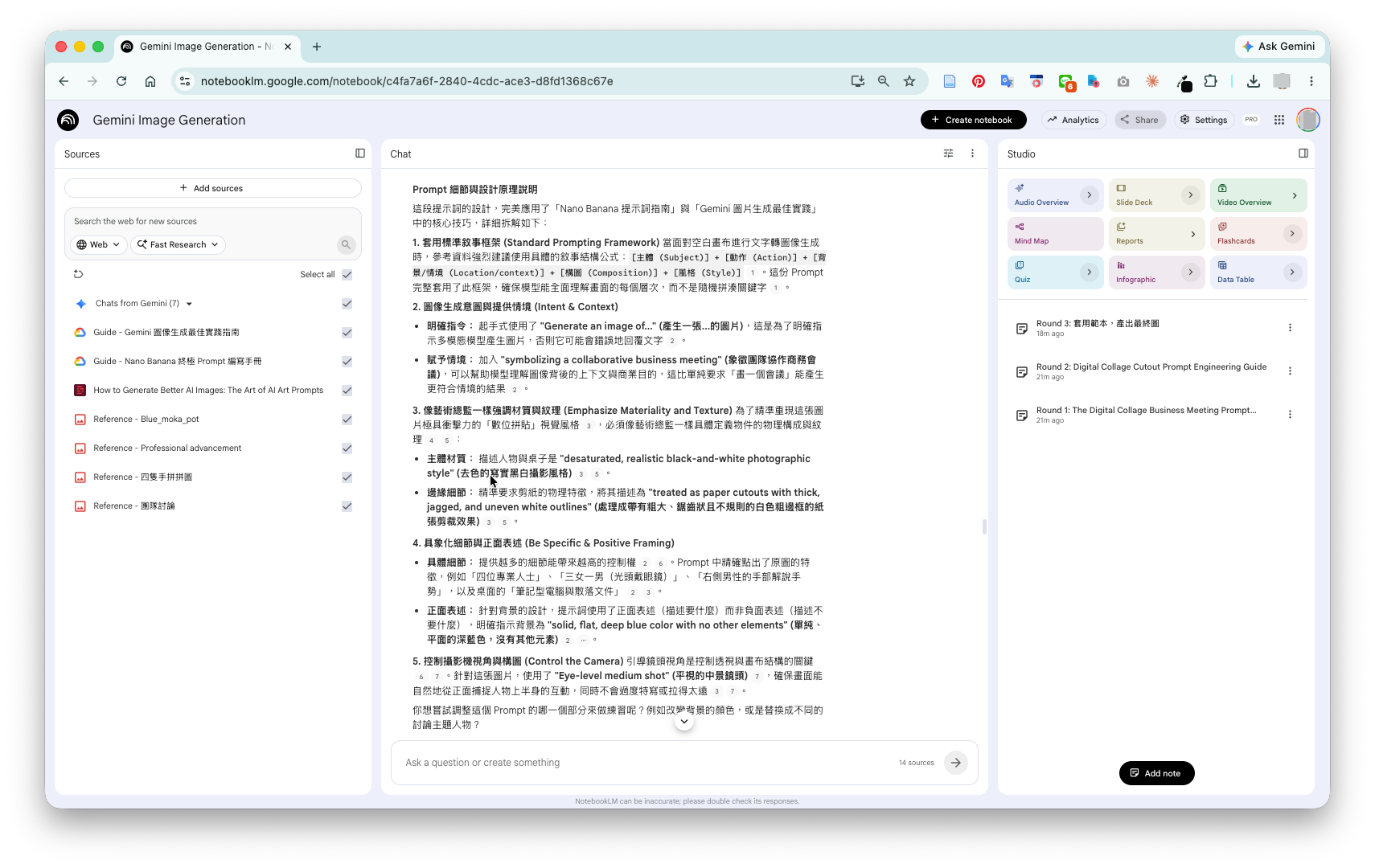Customize Slide Deck with its arrow

click(x=1191, y=195)
